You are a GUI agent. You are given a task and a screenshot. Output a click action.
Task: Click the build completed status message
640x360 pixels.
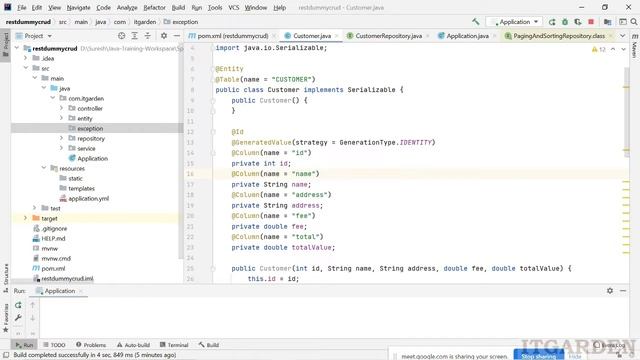click(95, 355)
